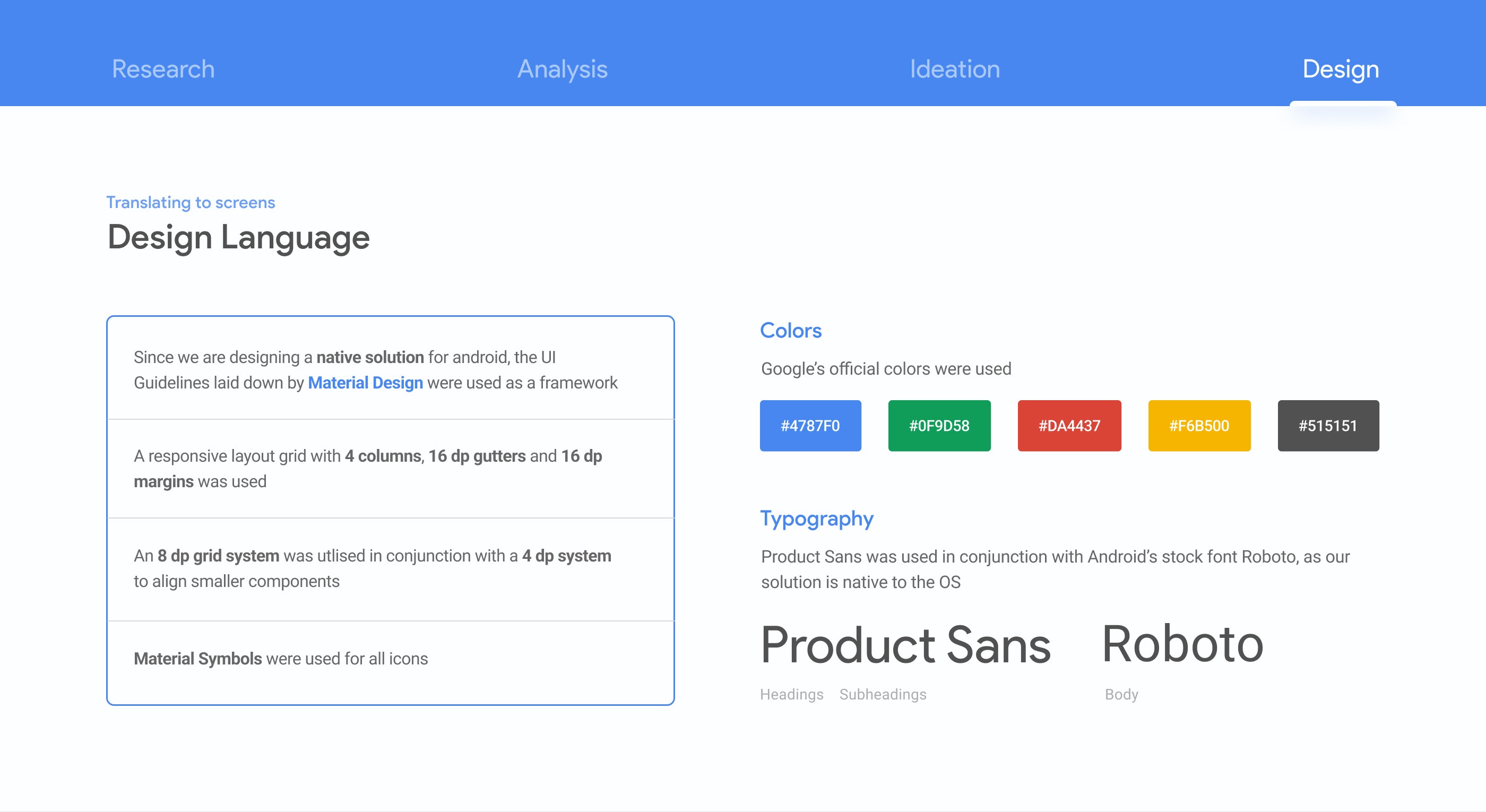
Task: Click the Typography section heading
Action: click(816, 519)
